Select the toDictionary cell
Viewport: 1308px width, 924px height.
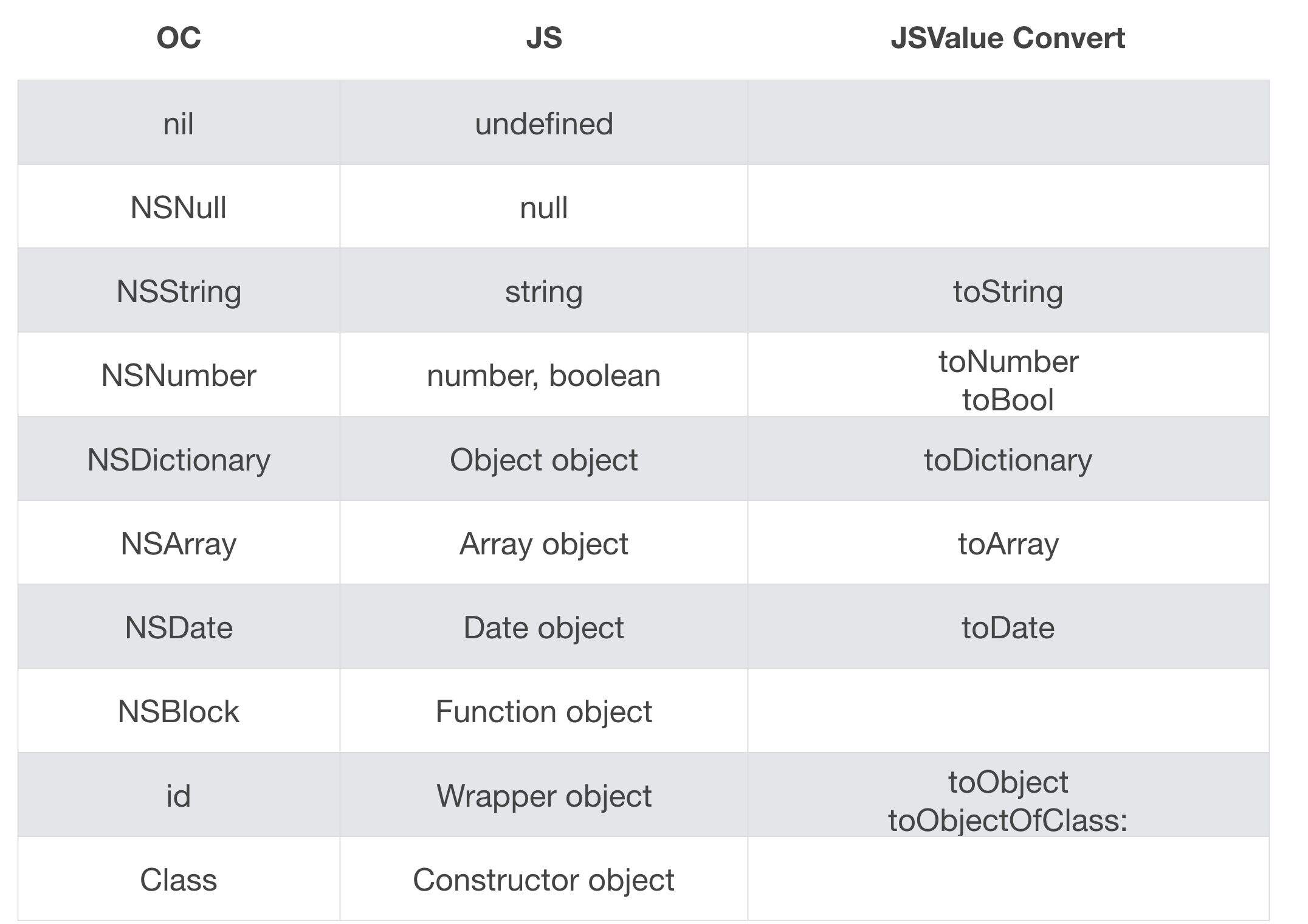coord(1008,459)
